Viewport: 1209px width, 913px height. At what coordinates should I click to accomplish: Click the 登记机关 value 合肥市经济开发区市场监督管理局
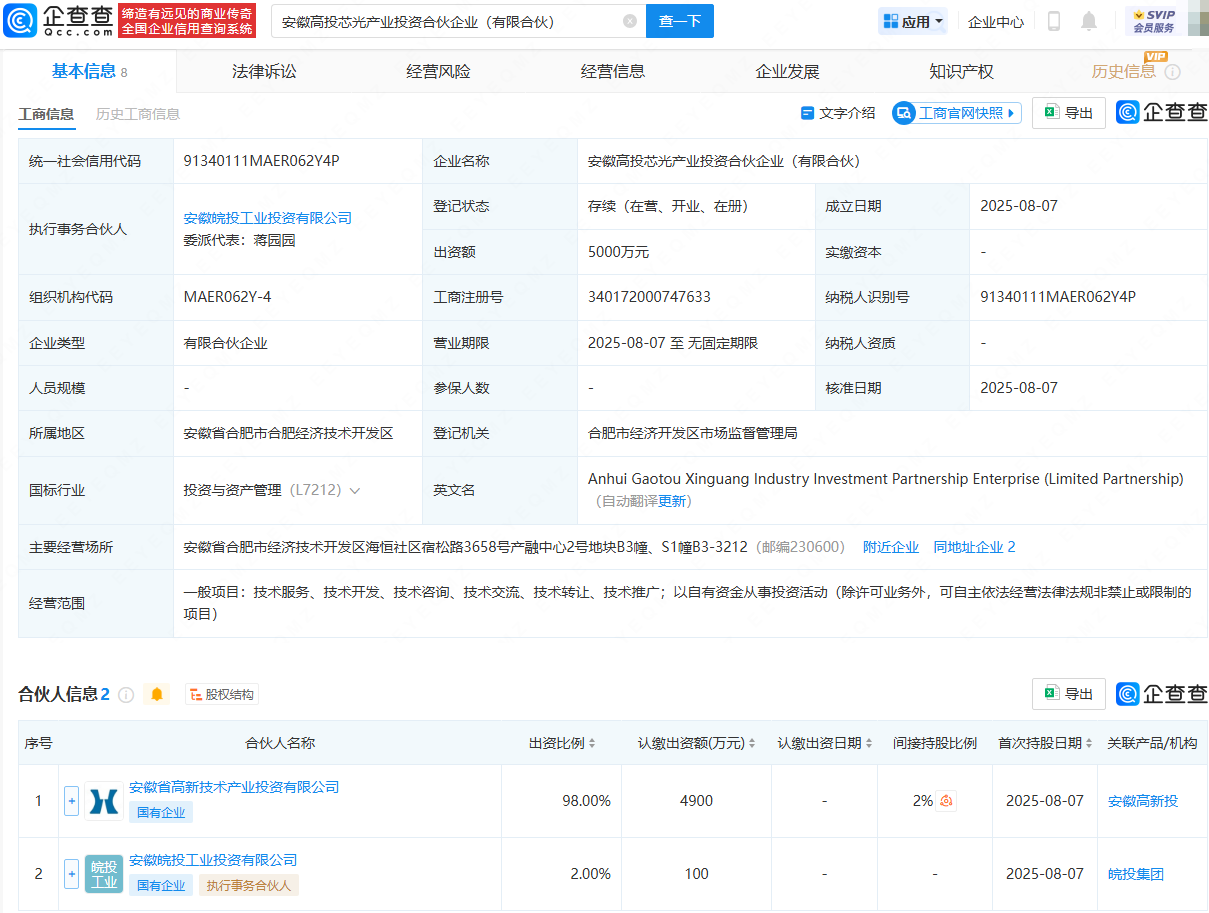[693, 433]
